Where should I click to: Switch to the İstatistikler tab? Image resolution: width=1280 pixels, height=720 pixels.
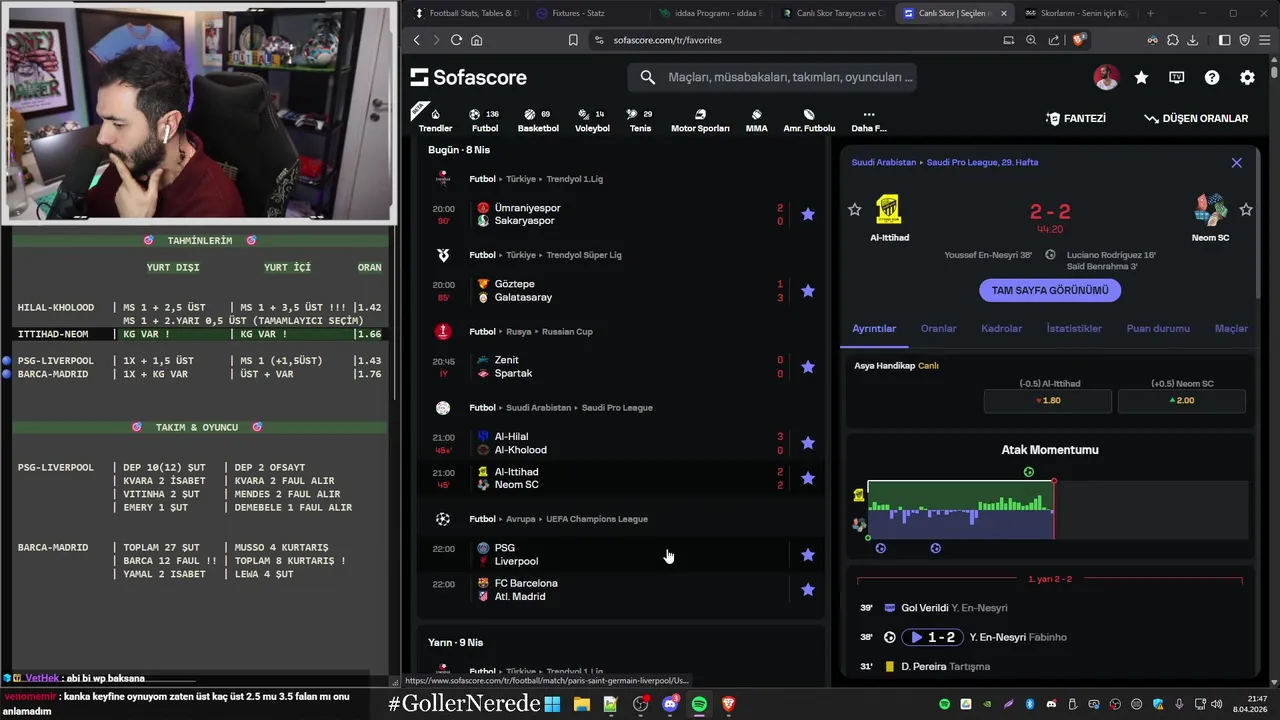1074,329
